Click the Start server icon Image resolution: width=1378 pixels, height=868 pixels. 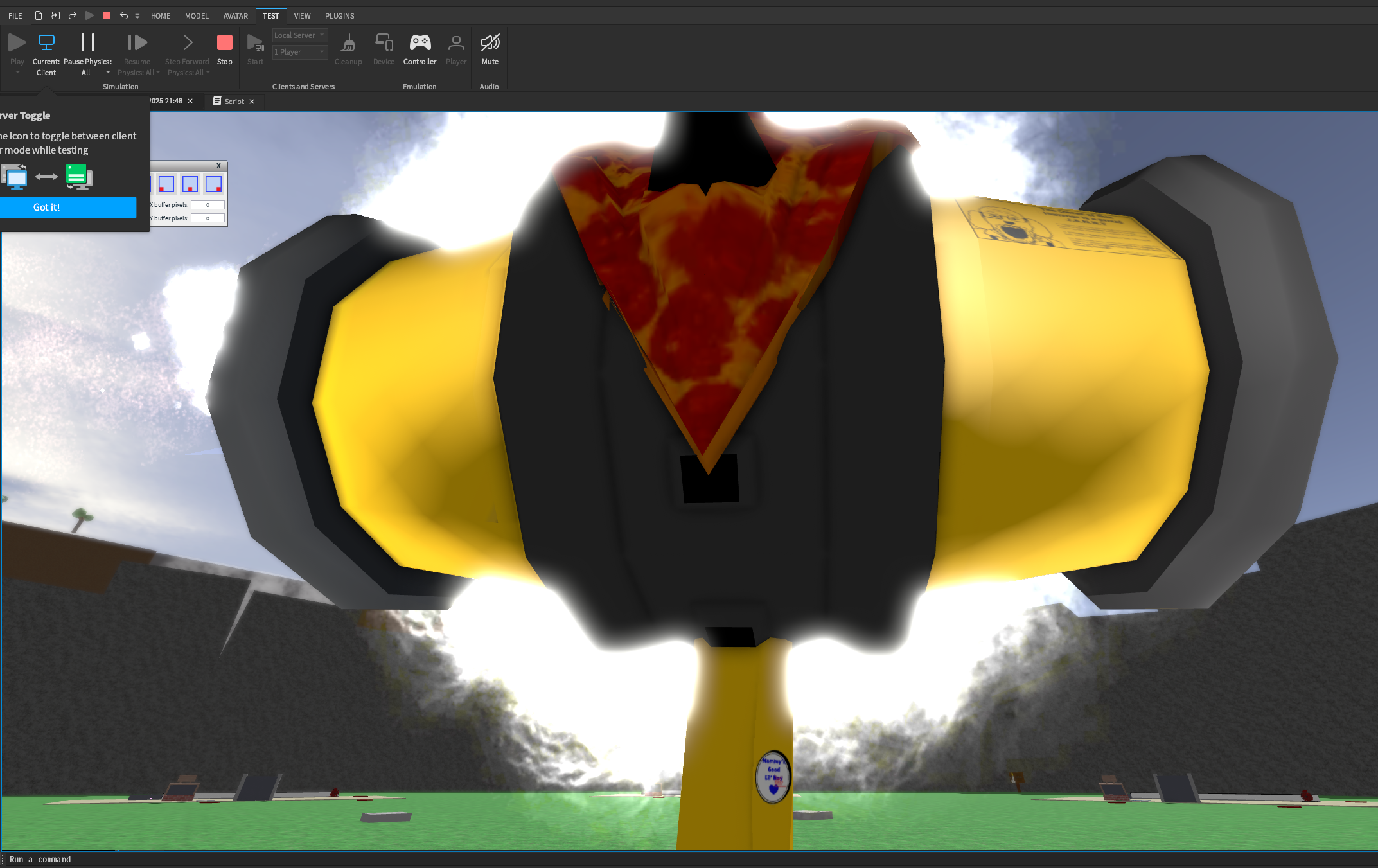pos(255,42)
